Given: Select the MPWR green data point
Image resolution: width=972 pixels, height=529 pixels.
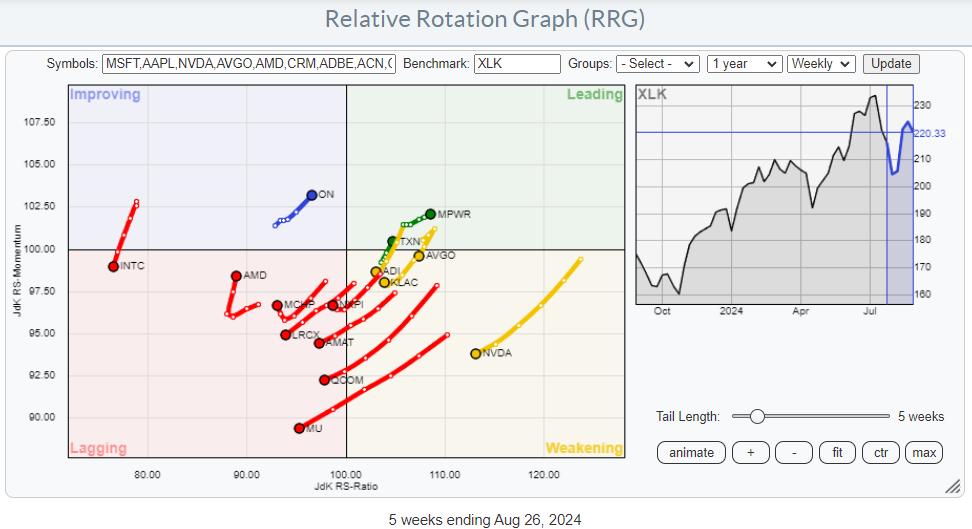Looking at the screenshot, I should click(x=430, y=214).
